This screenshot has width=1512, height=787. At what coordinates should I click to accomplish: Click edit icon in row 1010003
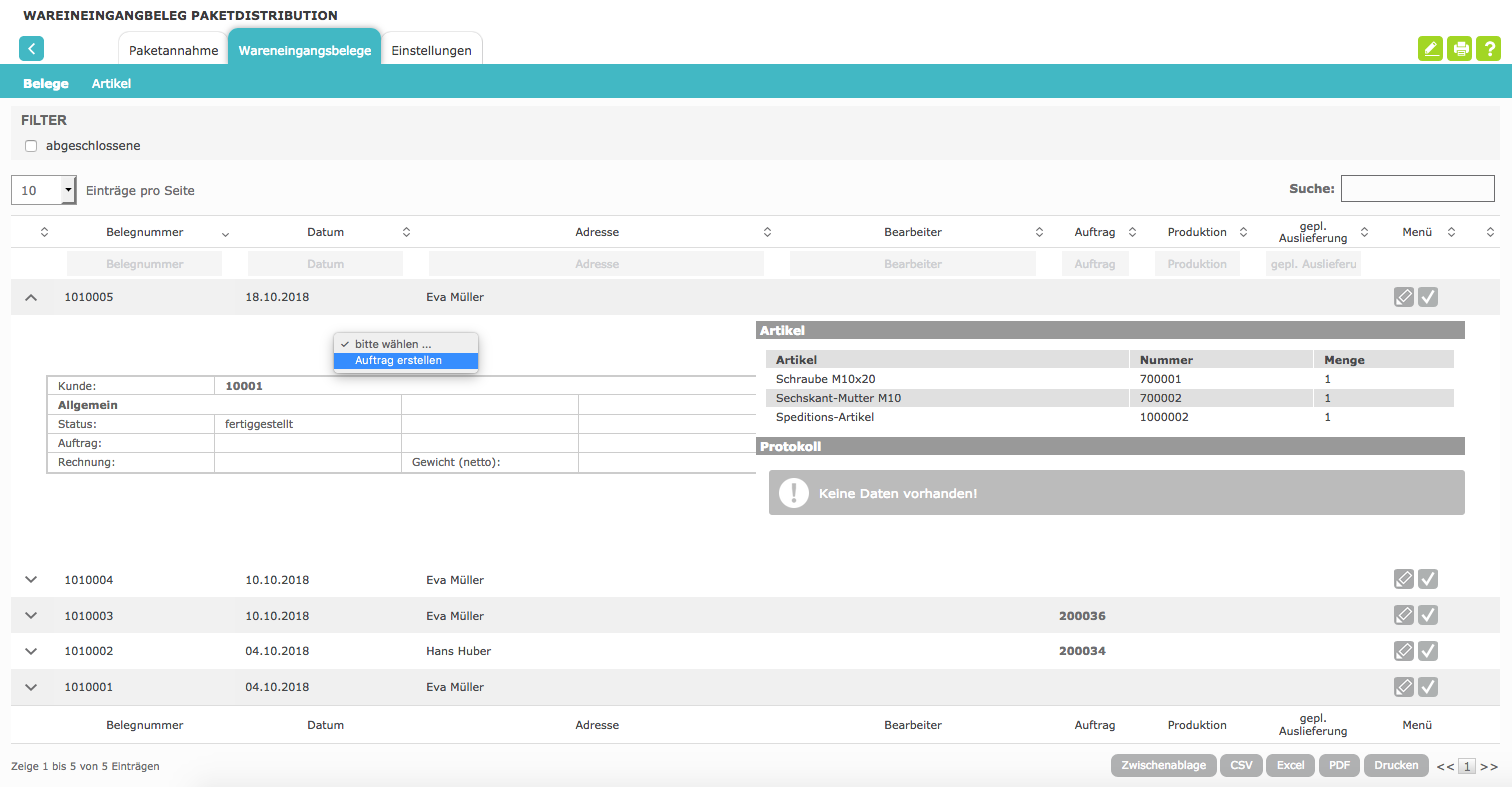[1404, 615]
